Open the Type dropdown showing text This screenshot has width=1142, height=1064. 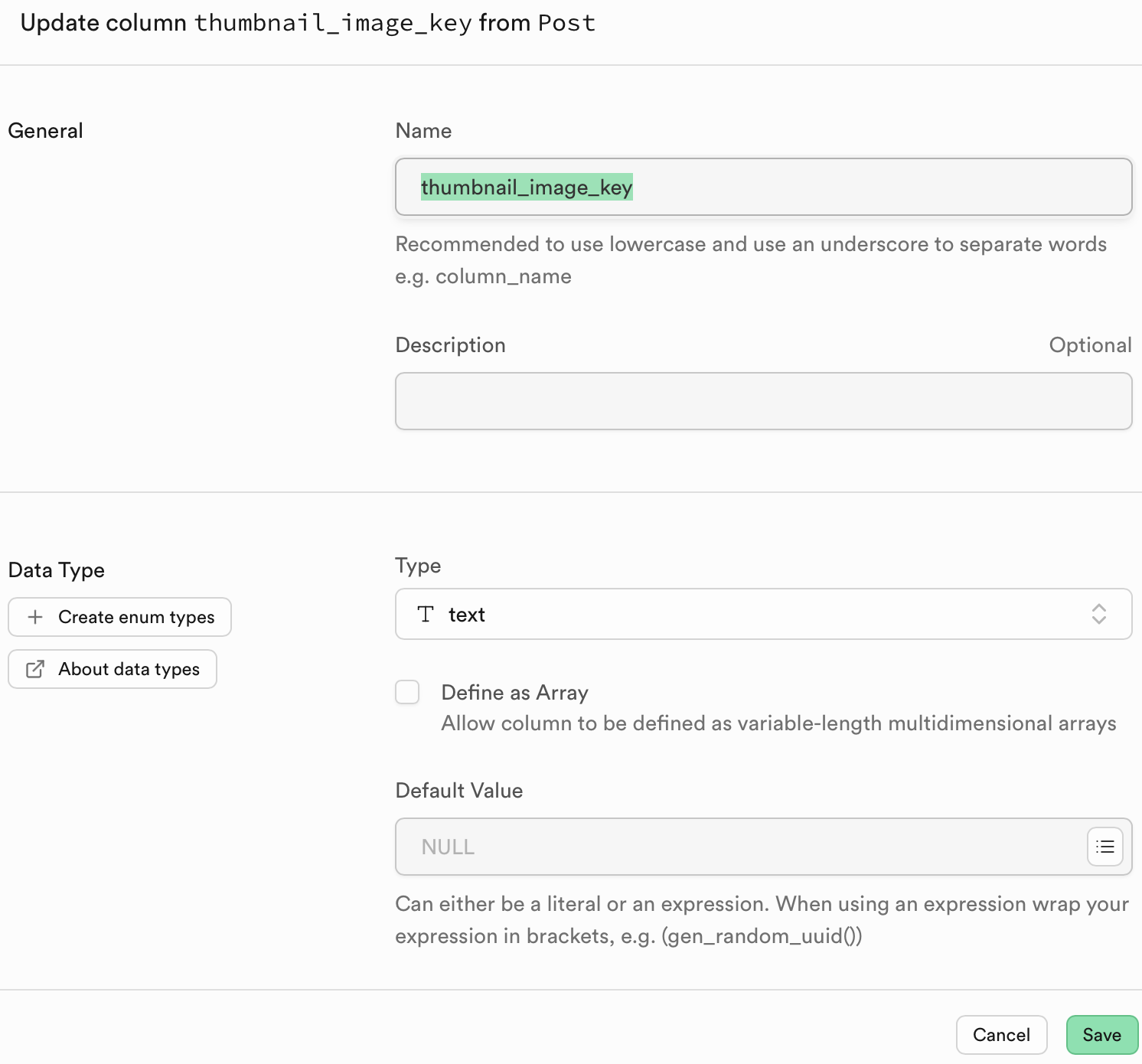(x=762, y=614)
